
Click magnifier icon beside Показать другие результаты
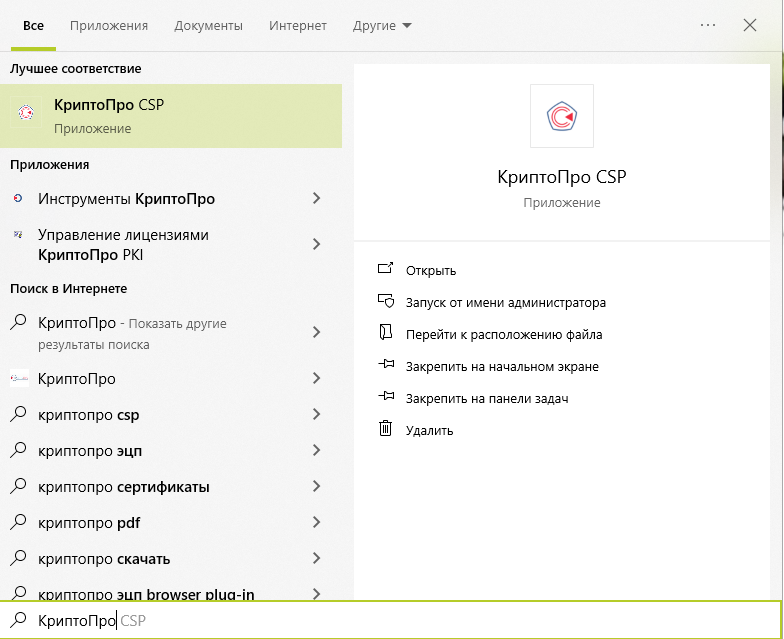point(18,322)
